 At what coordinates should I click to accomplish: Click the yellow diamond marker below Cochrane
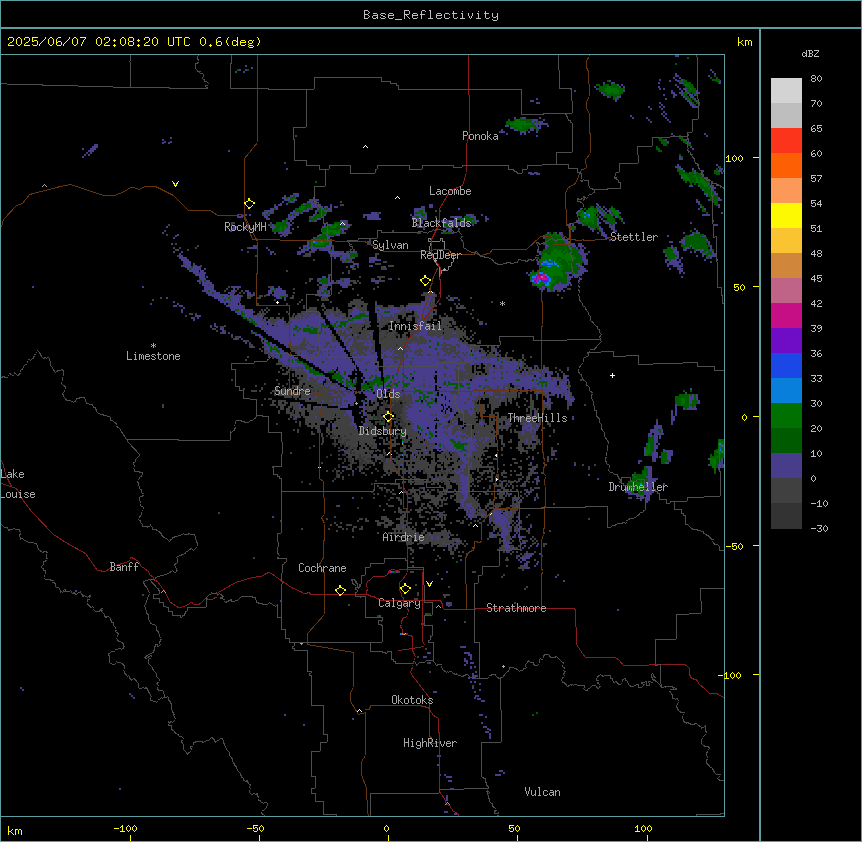(x=340, y=590)
